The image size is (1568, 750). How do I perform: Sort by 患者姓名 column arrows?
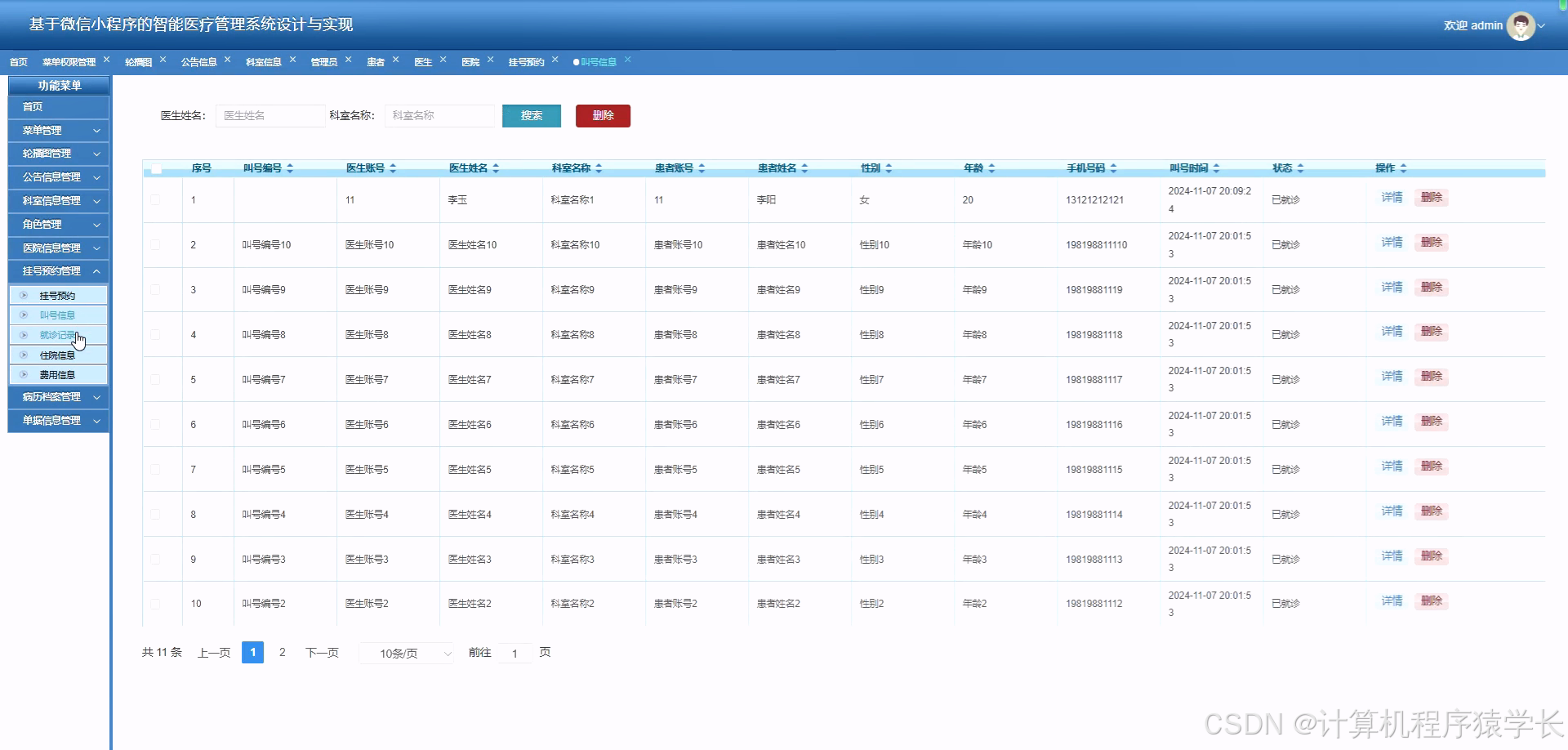[804, 168]
